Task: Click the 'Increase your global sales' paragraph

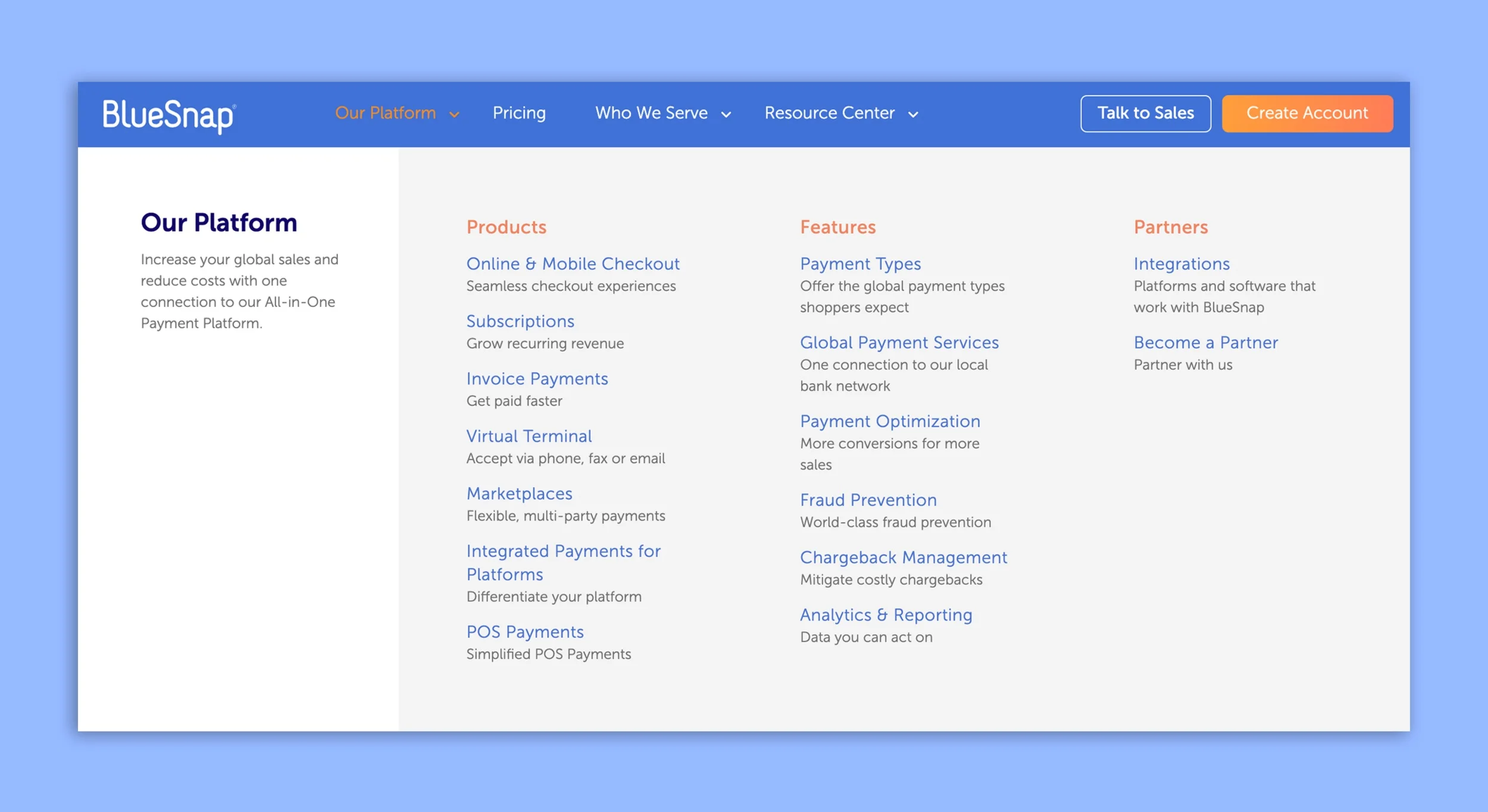Action: click(x=239, y=291)
